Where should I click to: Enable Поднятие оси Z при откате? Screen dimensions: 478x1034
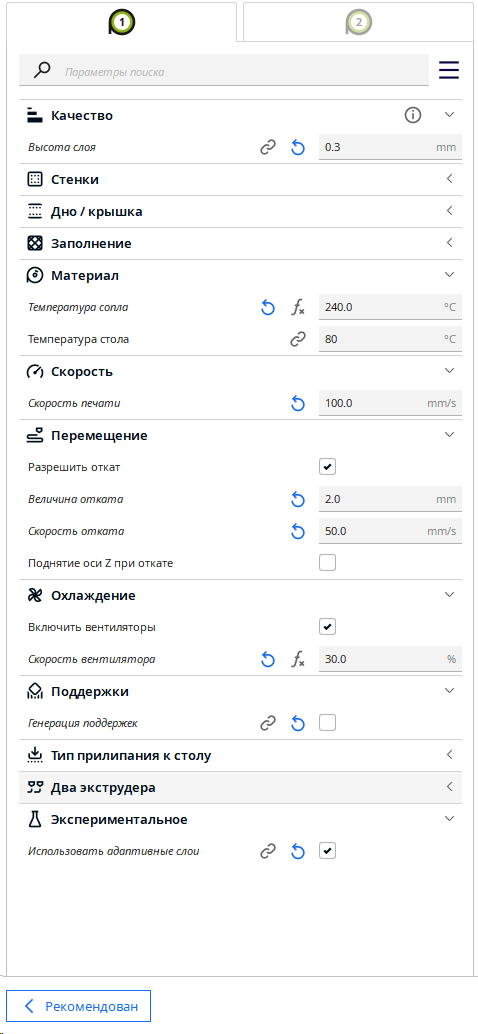click(x=328, y=563)
